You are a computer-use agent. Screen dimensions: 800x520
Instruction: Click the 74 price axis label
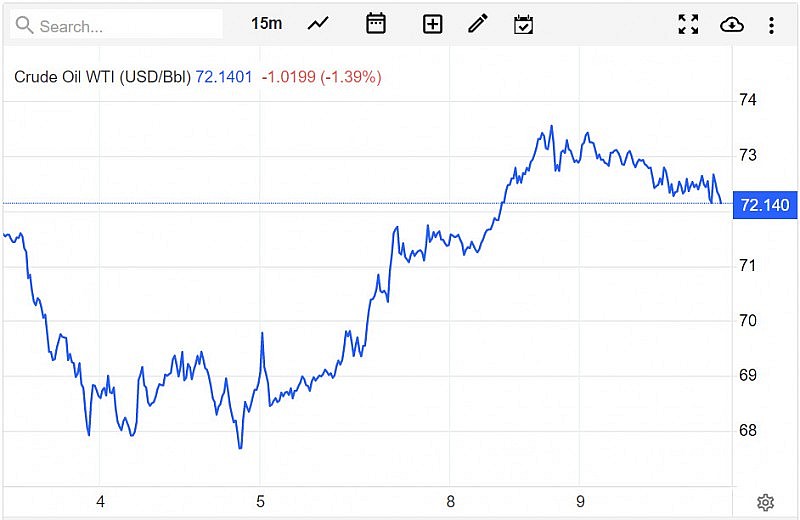pos(747,100)
